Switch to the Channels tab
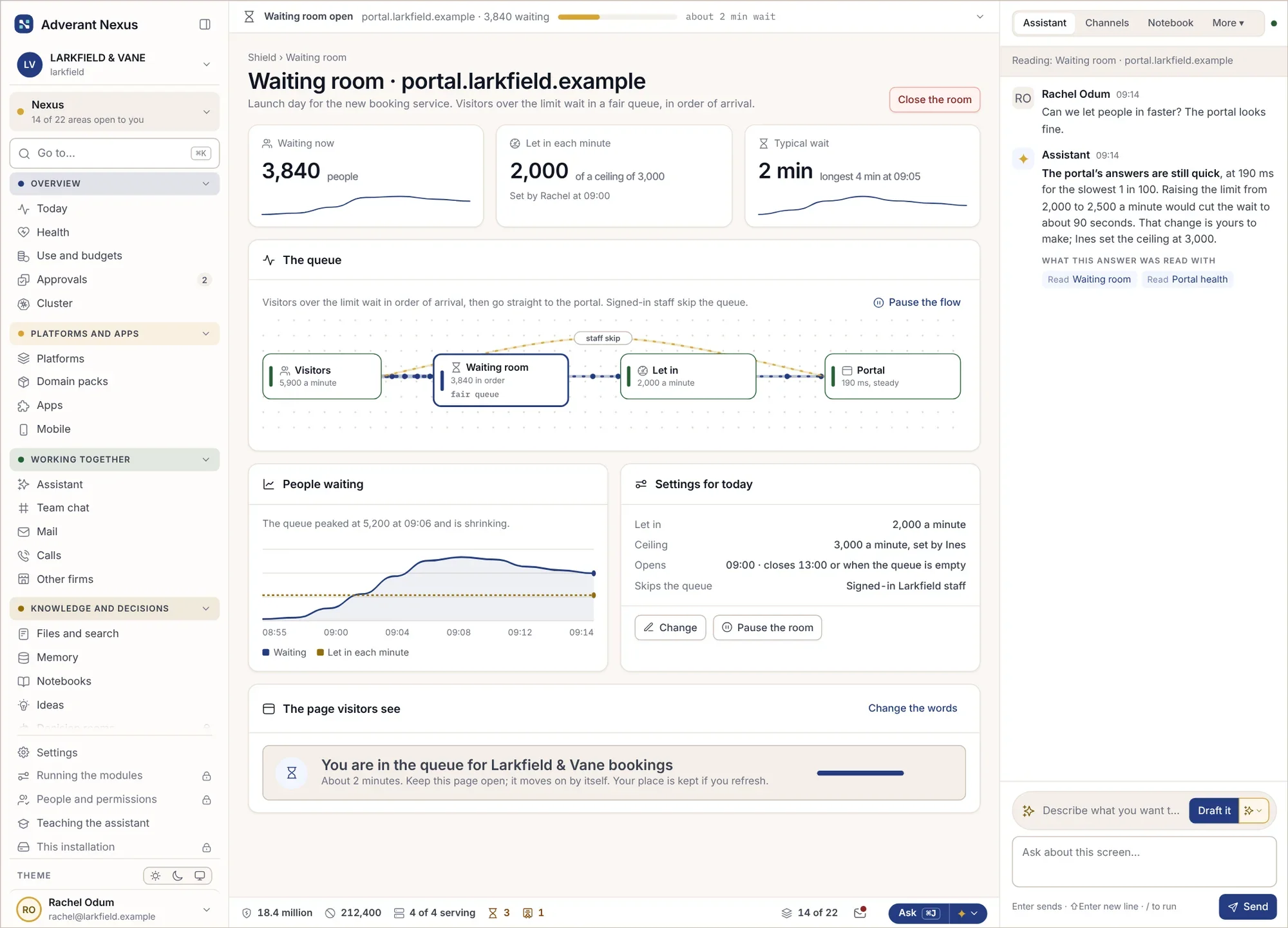 (1106, 23)
